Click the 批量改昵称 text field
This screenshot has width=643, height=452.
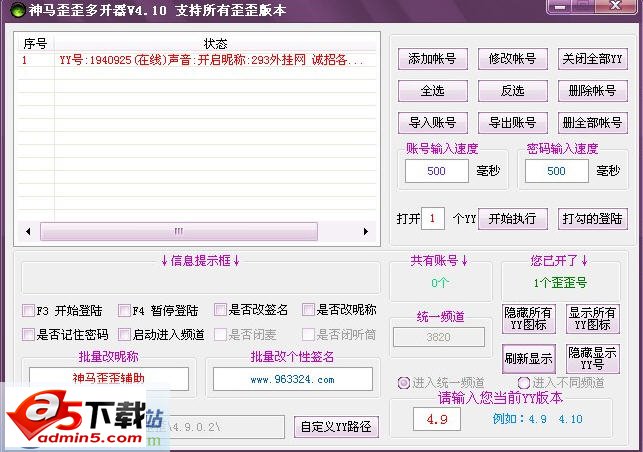pyautogui.click(x=109, y=378)
